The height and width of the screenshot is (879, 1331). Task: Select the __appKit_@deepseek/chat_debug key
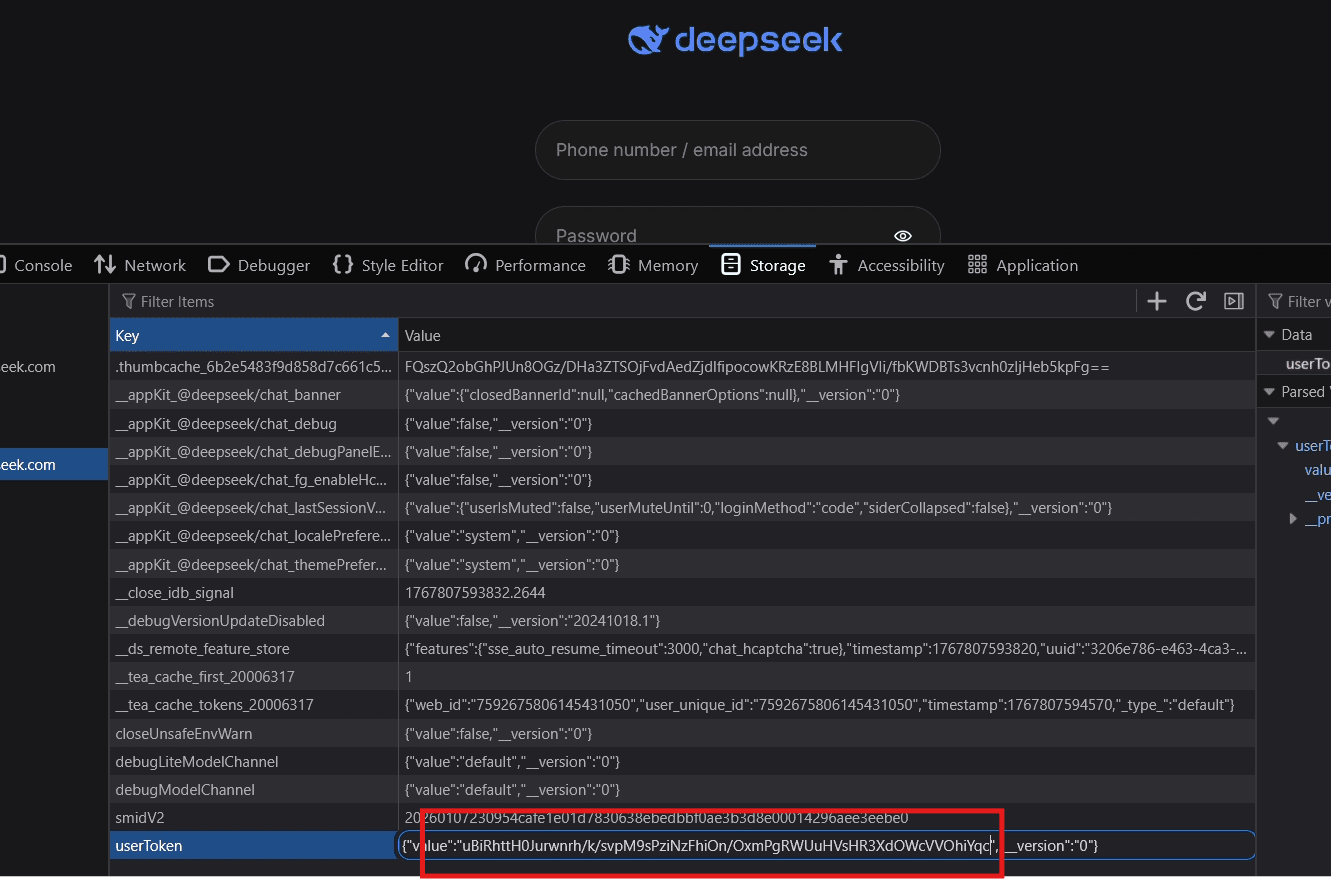tap(254, 424)
